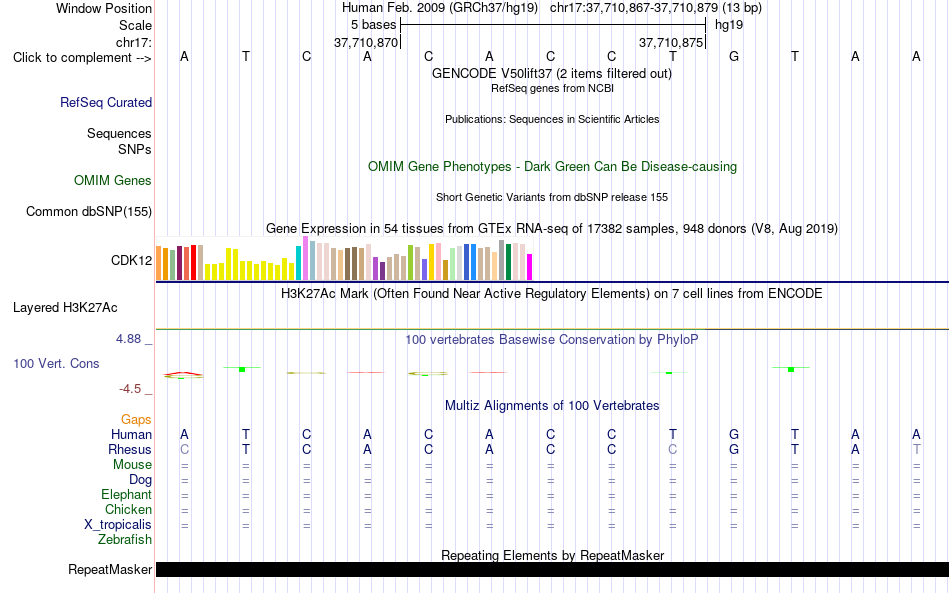The width and height of the screenshot is (950, 593).
Task: Open the 100 Vert. Cons track label
Action: click(x=56, y=363)
